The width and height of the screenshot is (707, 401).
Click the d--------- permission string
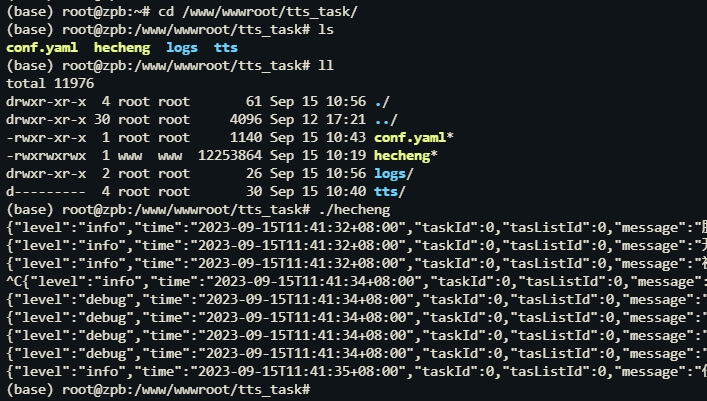[x=46, y=192]
